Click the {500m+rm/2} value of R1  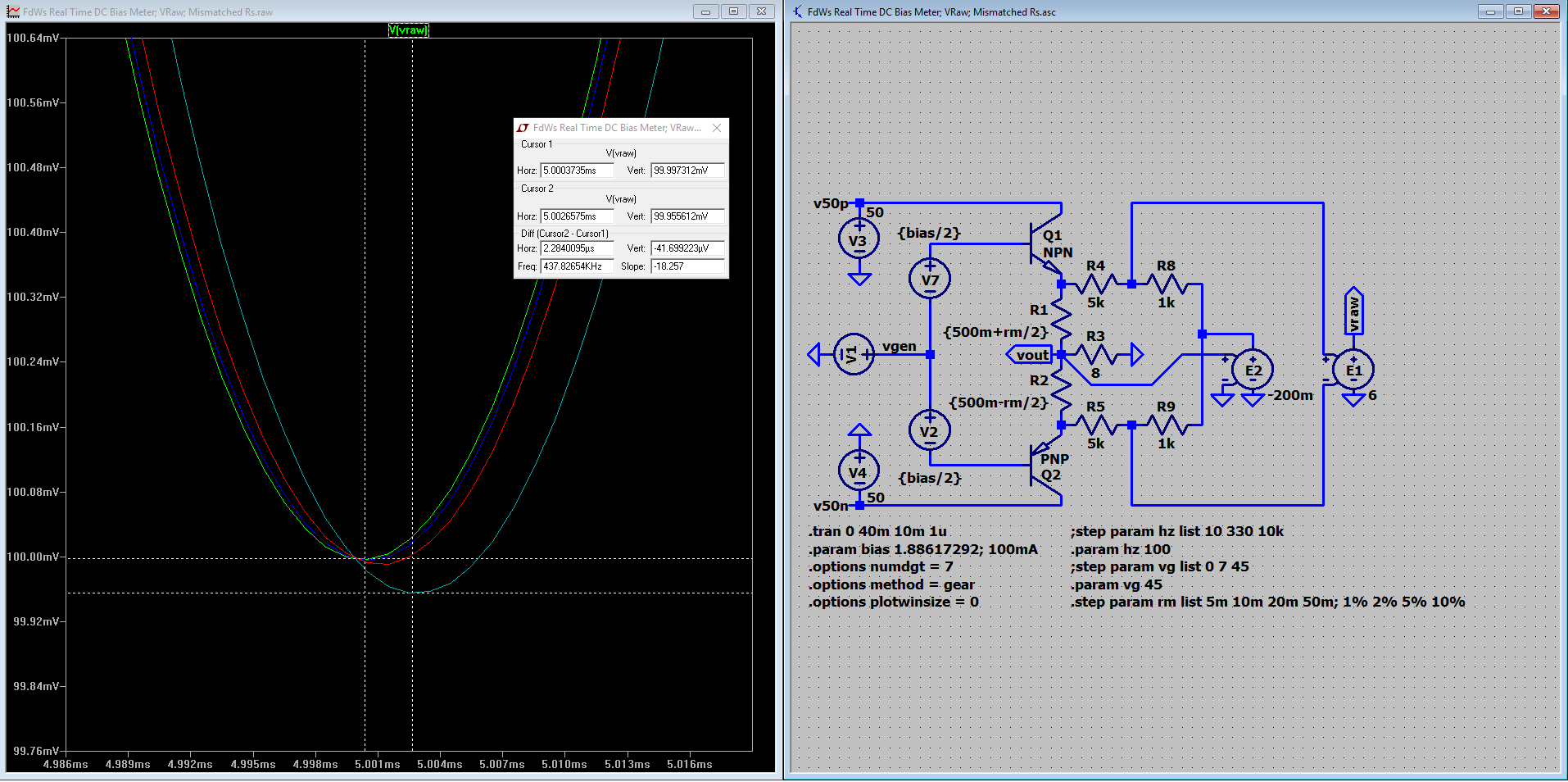click(995, 332)
